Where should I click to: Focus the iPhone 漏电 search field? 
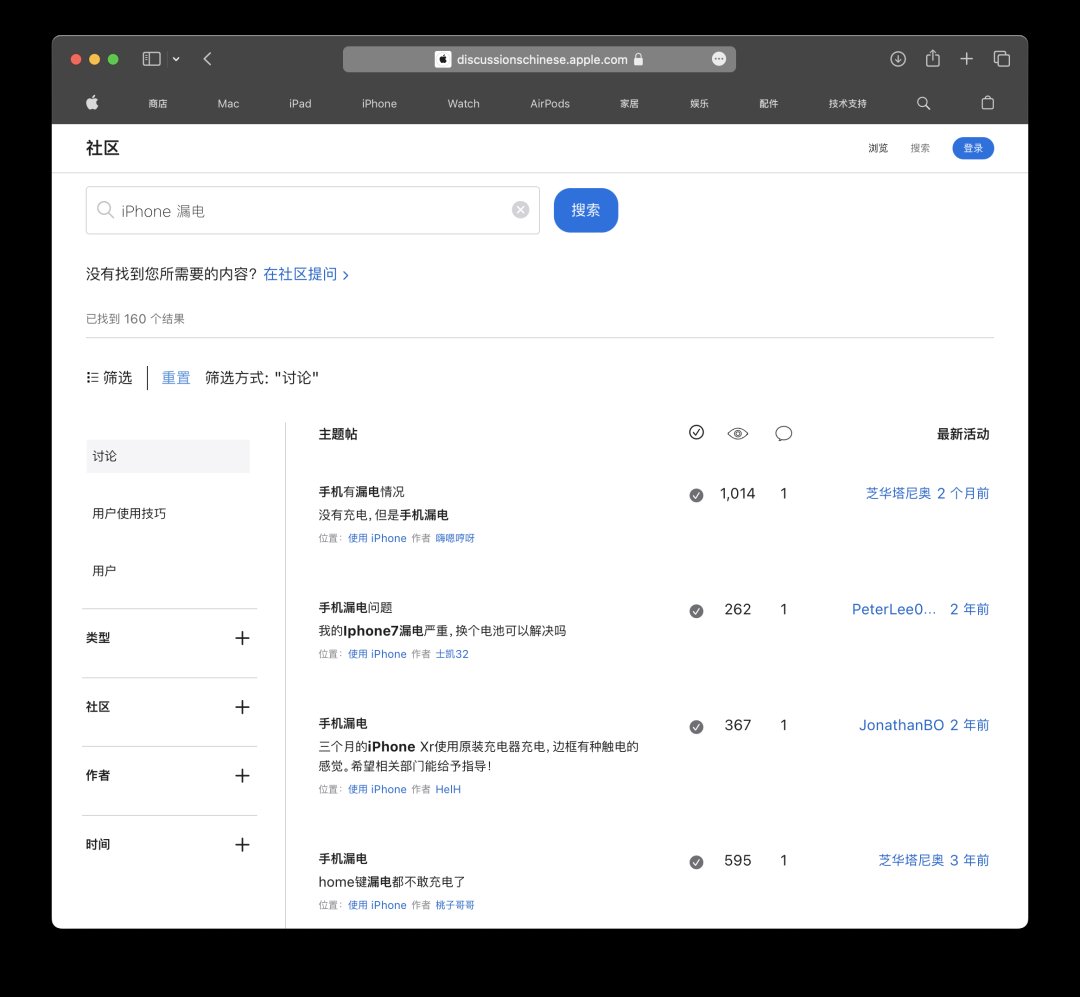pyautogui.click(x=313, y=210)
